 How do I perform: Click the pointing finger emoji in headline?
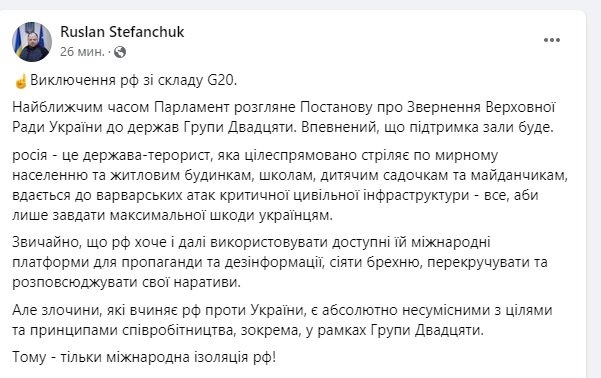[x=20, y=81]
